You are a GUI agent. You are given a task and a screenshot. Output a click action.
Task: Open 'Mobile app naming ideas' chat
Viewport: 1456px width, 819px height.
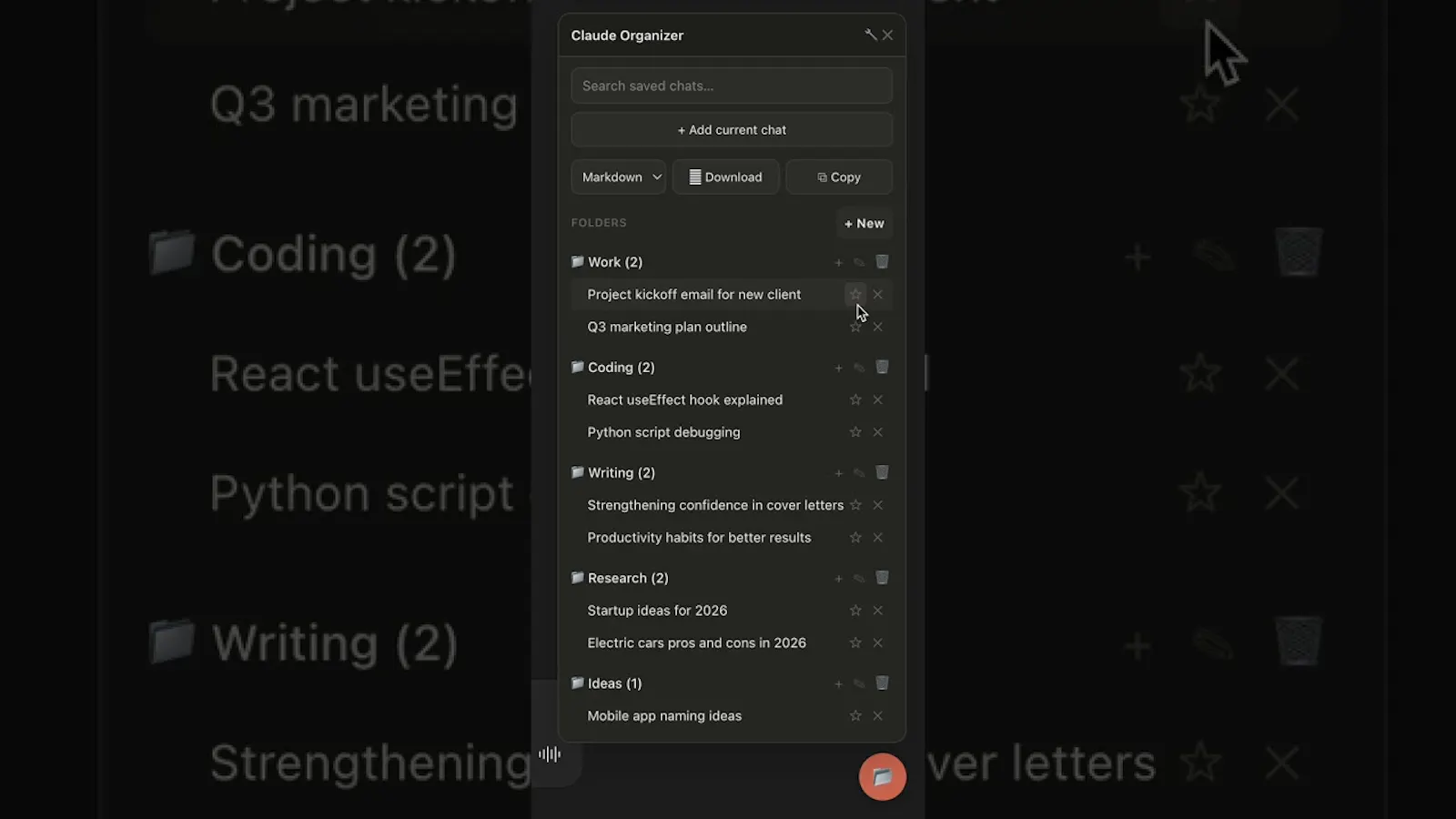click(664, 716)
